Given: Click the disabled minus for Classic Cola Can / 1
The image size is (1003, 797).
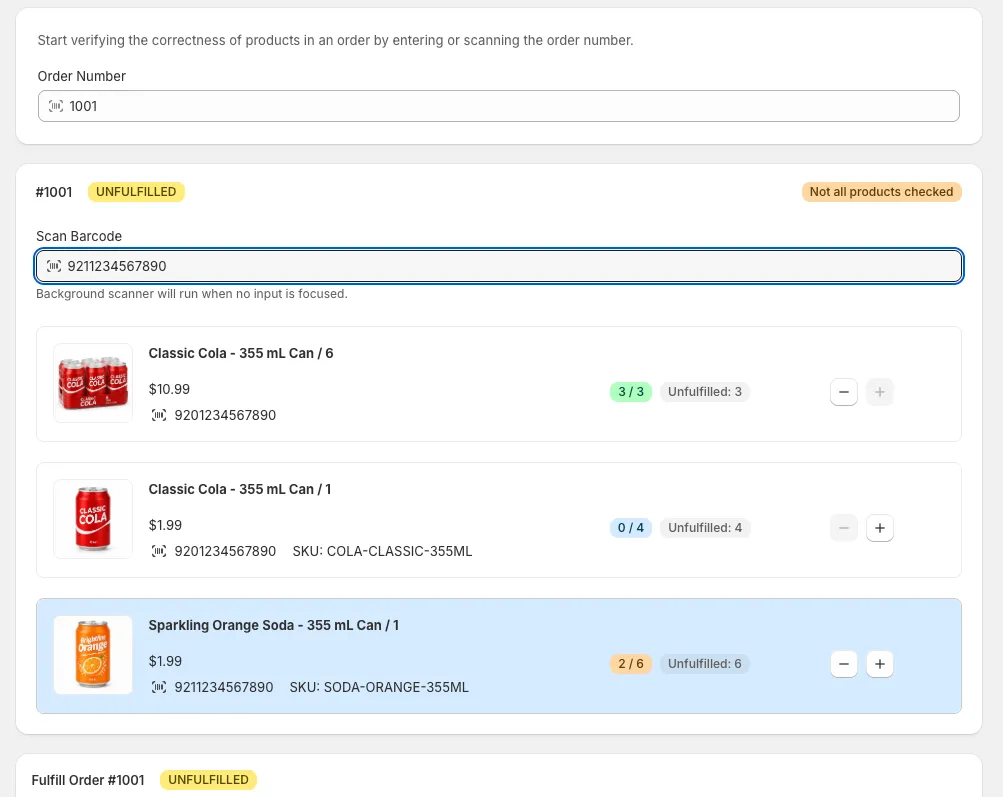Looking at the screenshot, I should coord(844,528).
